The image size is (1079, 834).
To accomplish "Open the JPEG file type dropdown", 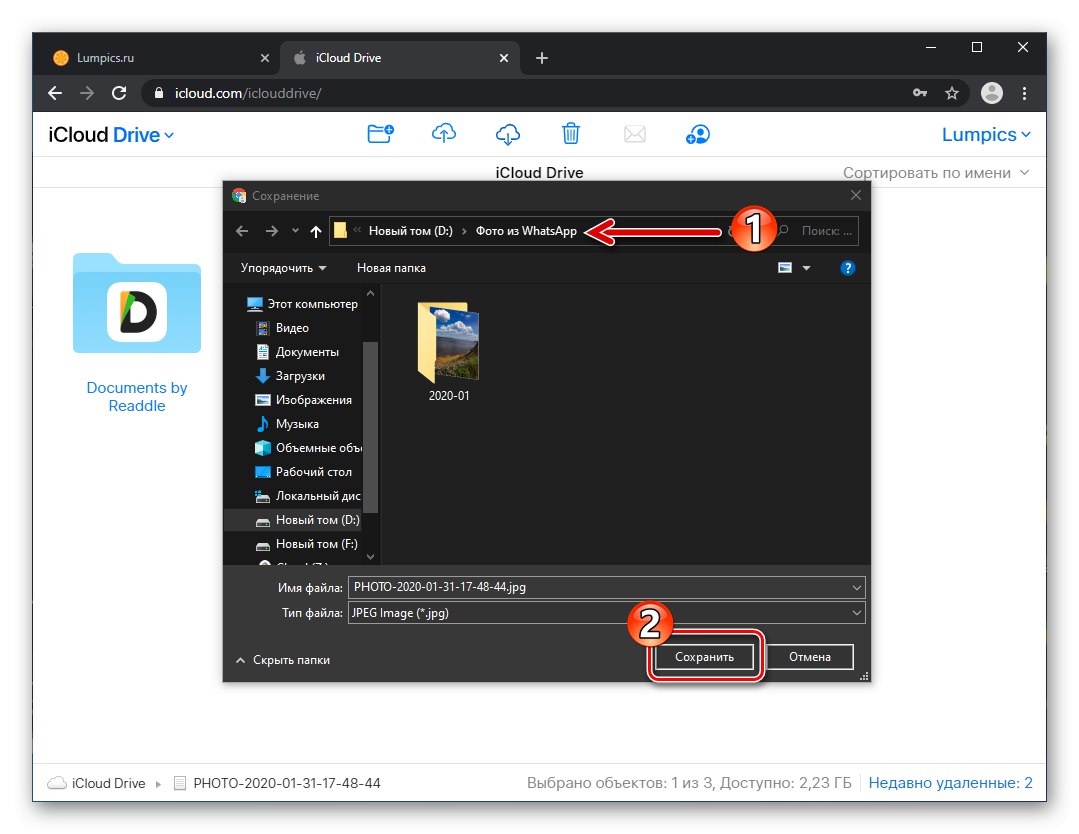I will (x=856, y=612).
